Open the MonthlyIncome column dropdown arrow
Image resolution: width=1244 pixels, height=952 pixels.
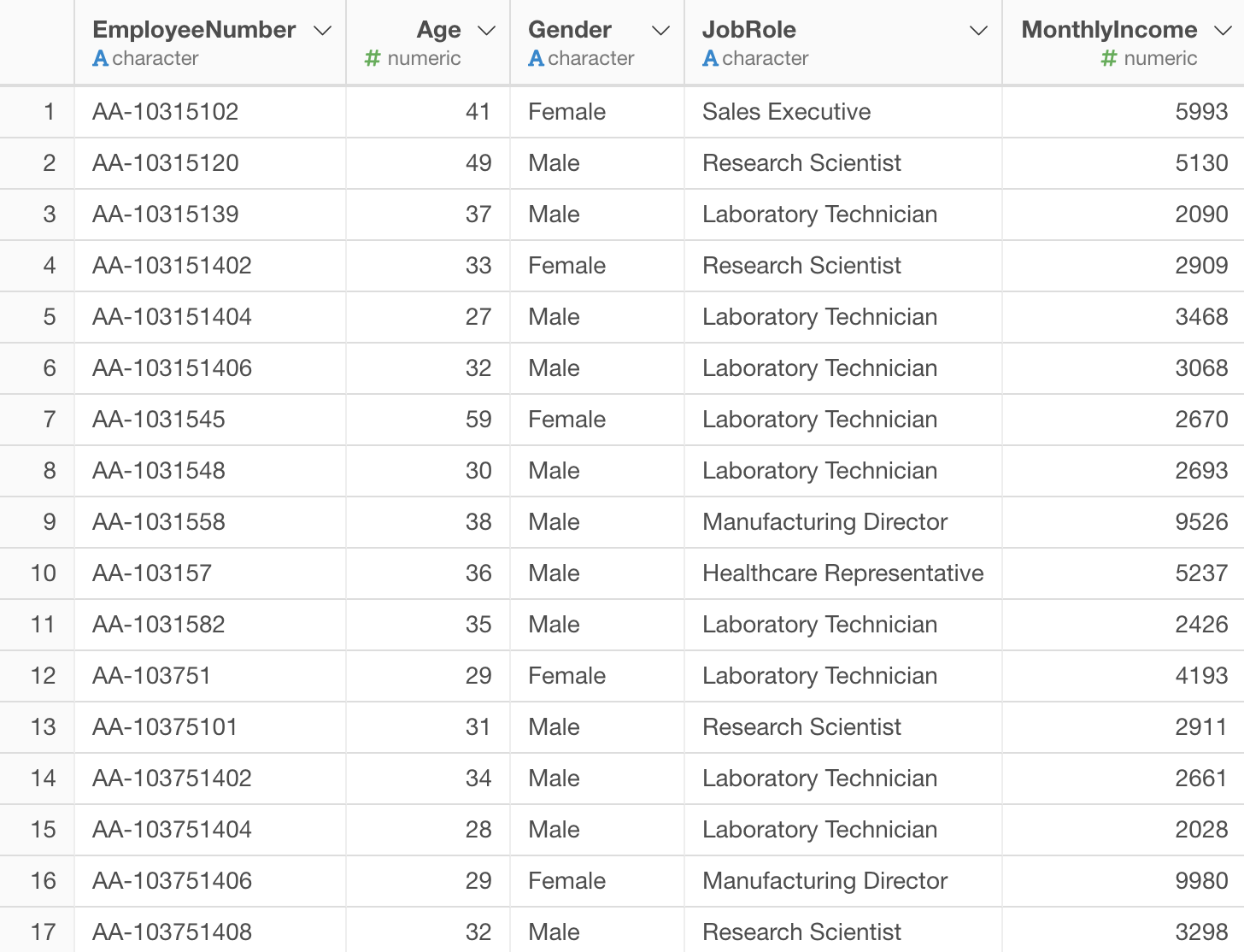1223,31
